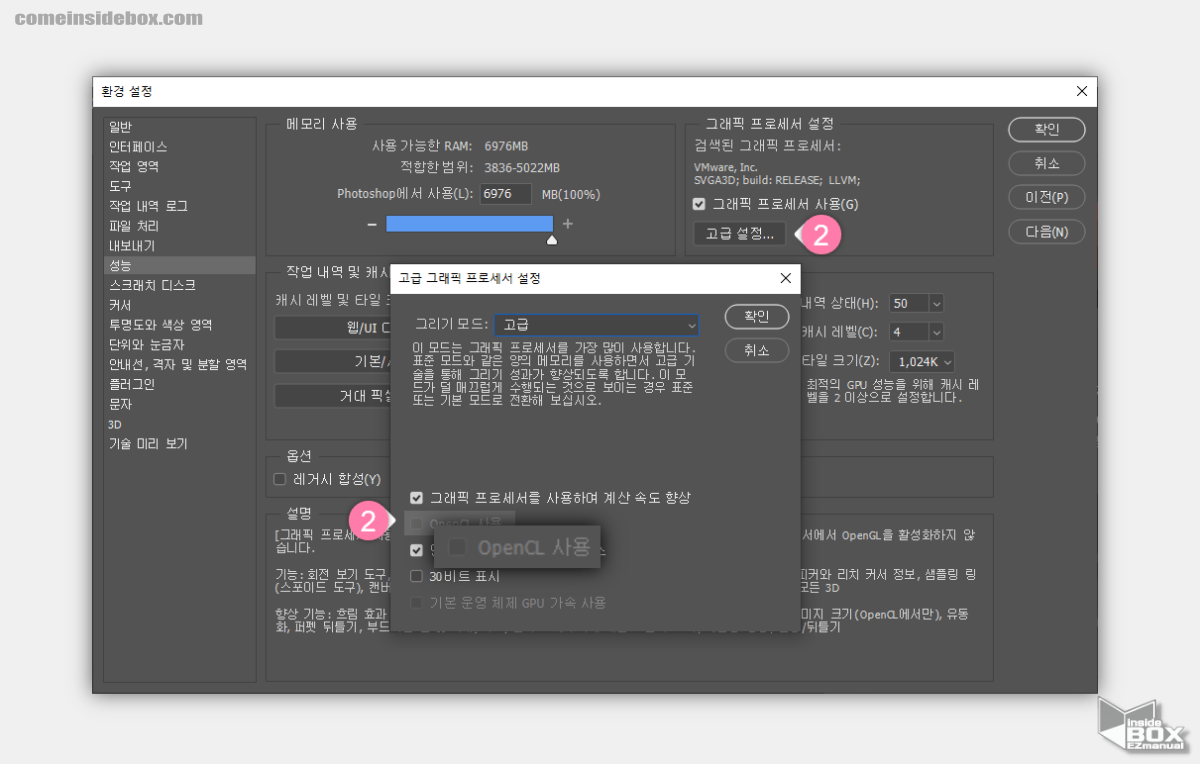Viewport: 1200px width, 764px height.
Task: Change 타일 크기(Z) via its dropdown
Action: 921,361
